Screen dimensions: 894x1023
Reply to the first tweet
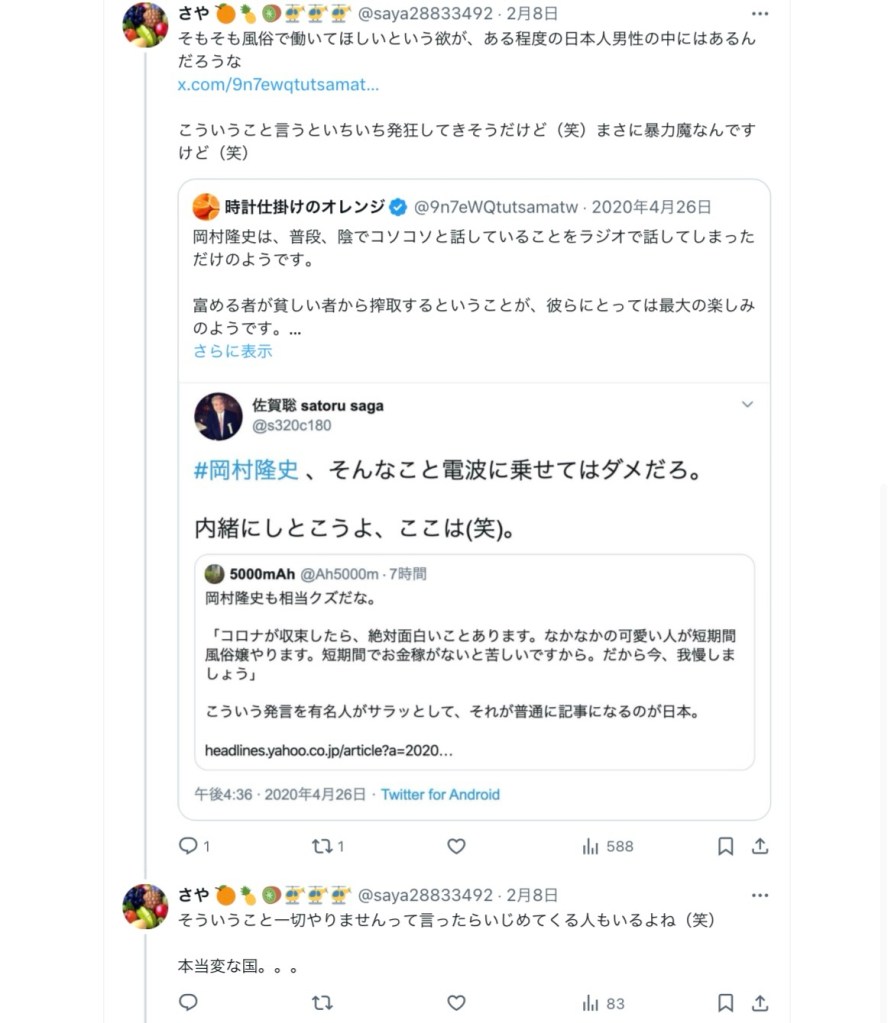(188, 846)
